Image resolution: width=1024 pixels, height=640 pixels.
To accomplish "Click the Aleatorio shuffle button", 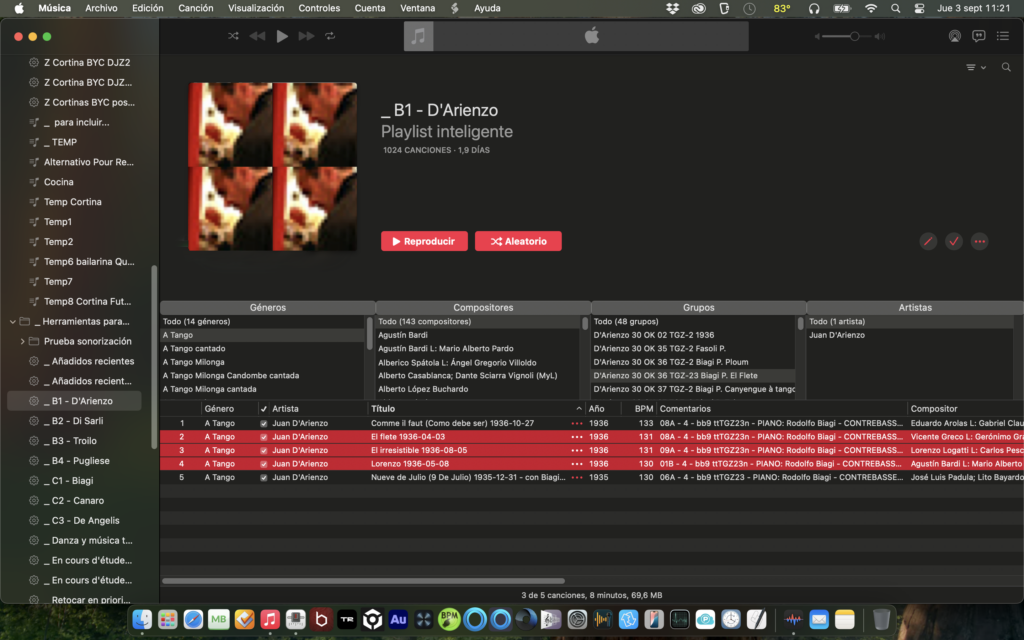I will (518, 241).
